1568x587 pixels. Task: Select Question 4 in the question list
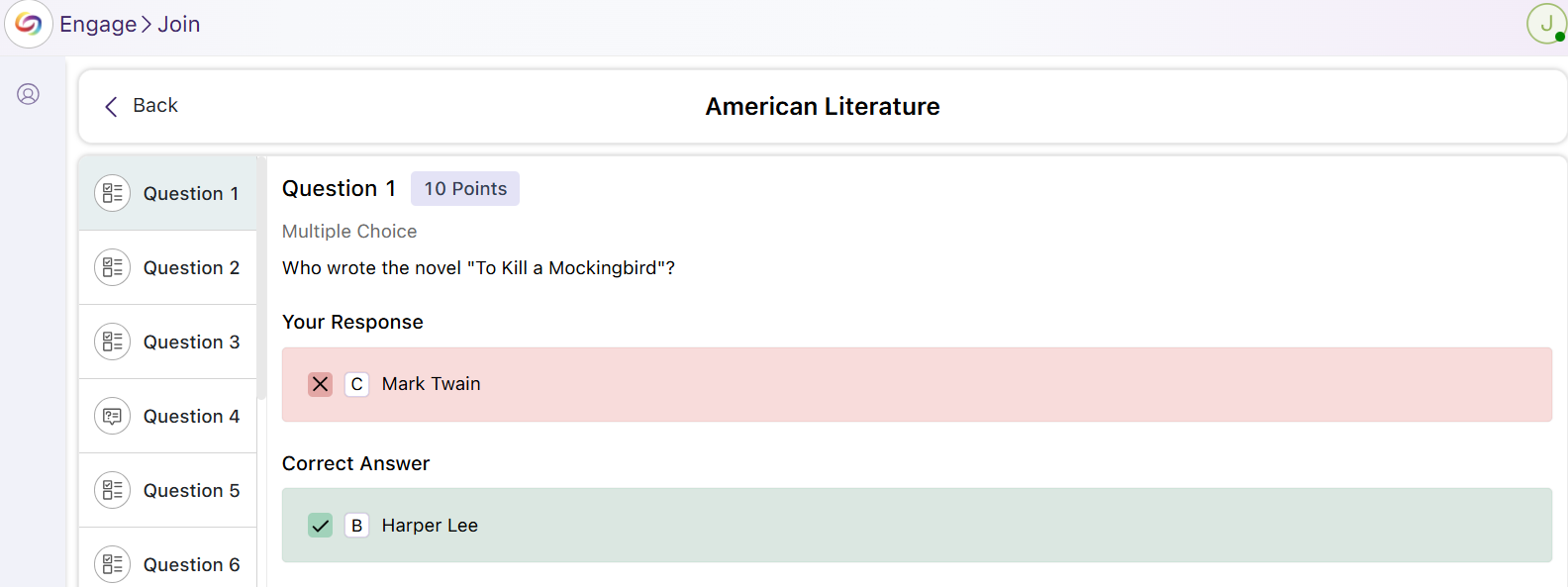tap(191, 416)
